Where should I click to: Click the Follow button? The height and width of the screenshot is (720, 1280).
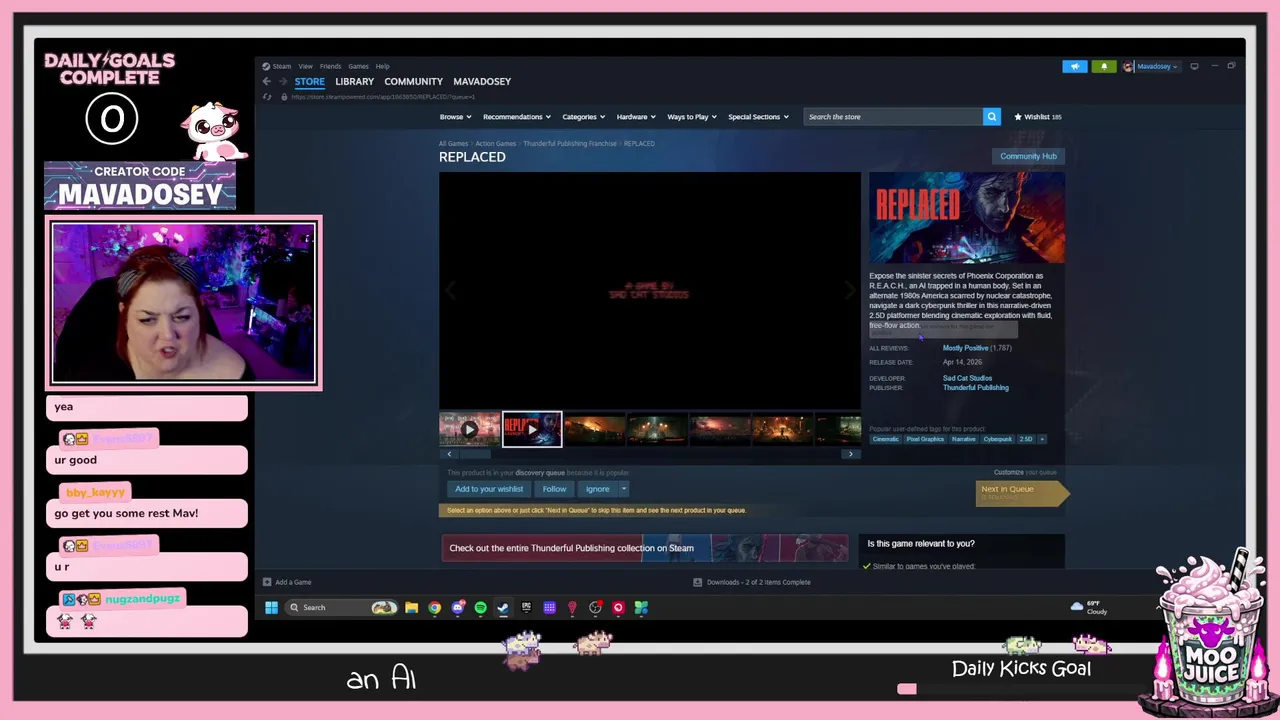click(554, 489)
